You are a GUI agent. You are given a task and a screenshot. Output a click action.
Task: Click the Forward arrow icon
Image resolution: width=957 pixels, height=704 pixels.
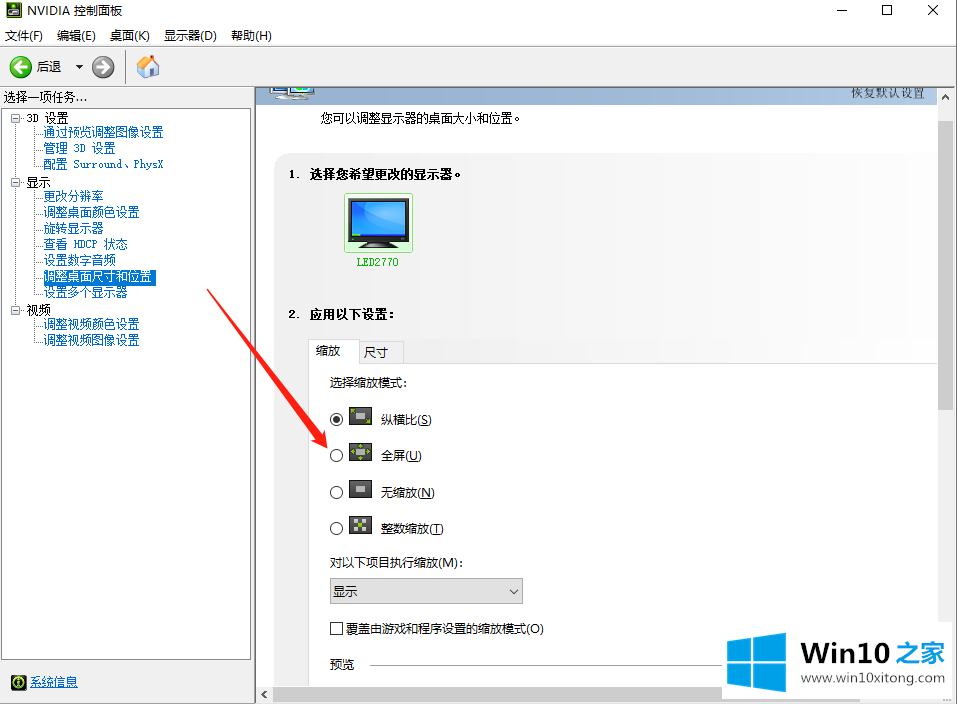(103, 67)
